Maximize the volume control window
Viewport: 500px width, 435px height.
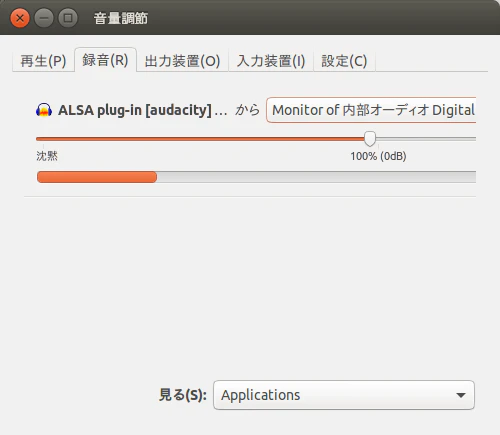click(x=68, y=18)
